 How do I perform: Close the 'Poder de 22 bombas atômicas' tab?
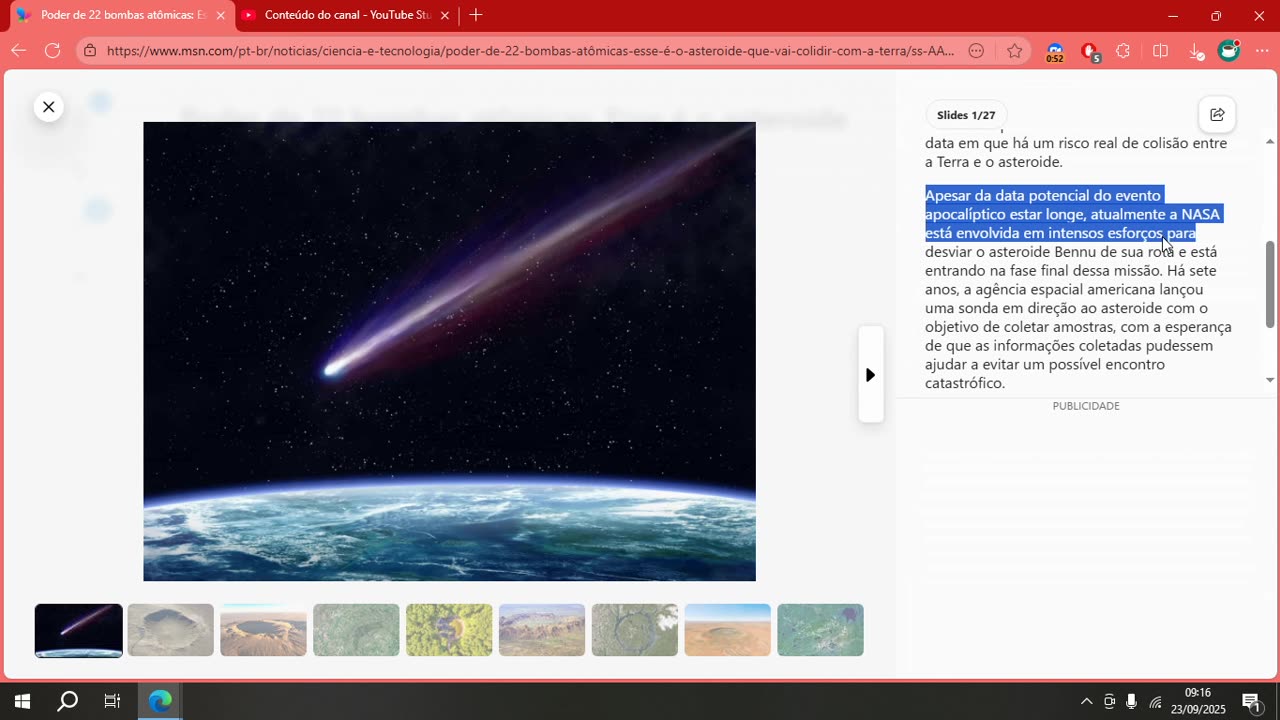click(x=220, y=15)
